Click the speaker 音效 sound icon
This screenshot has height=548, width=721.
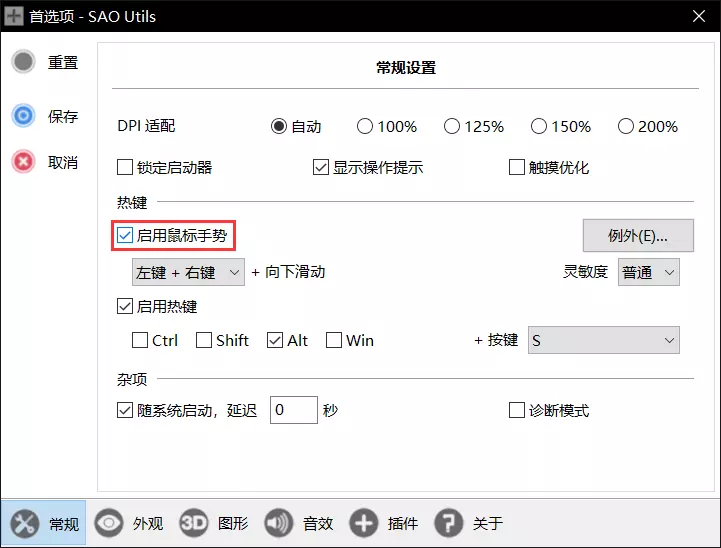pos(278,523)
